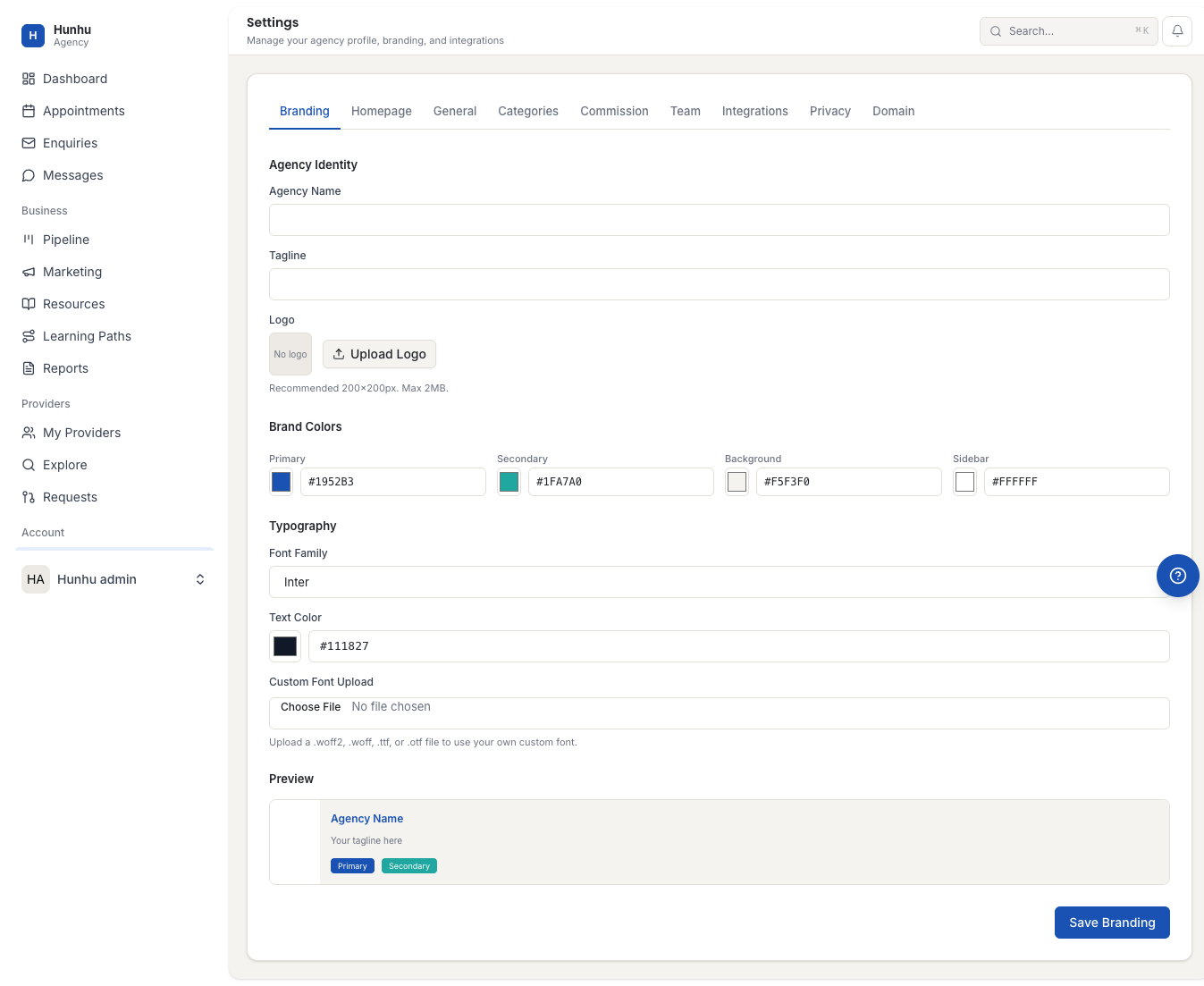
Task: Click the No logo placeholder thumbnail
Action: [x=290, y=354]
